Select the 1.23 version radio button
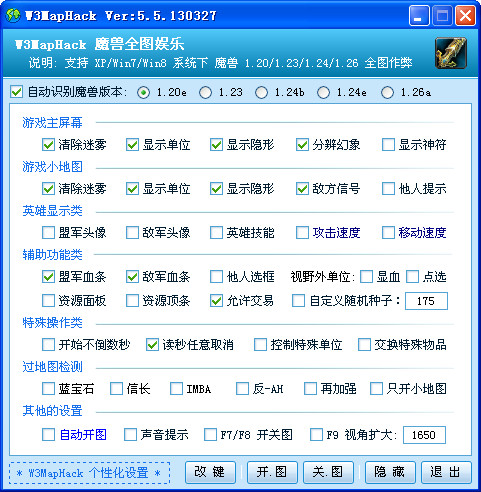 pyautogui.click(x=205, y=92)
